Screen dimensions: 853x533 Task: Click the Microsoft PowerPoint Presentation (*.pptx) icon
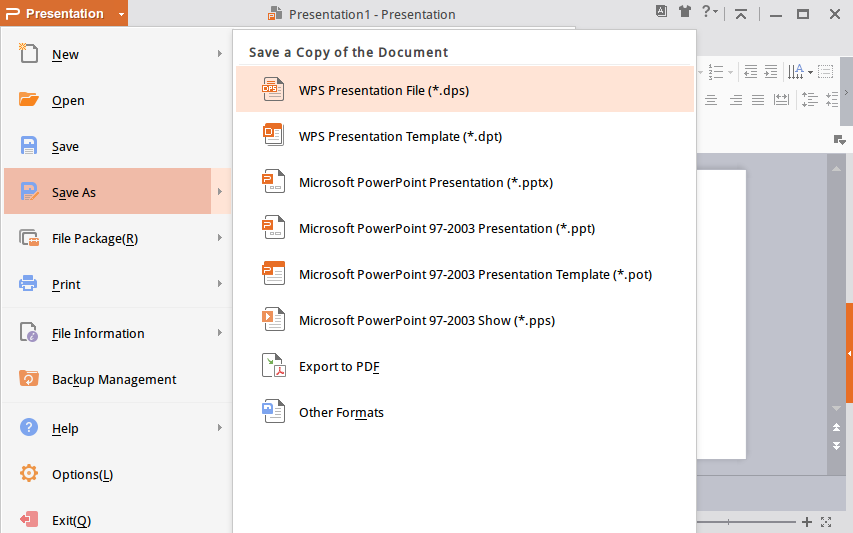274,181
